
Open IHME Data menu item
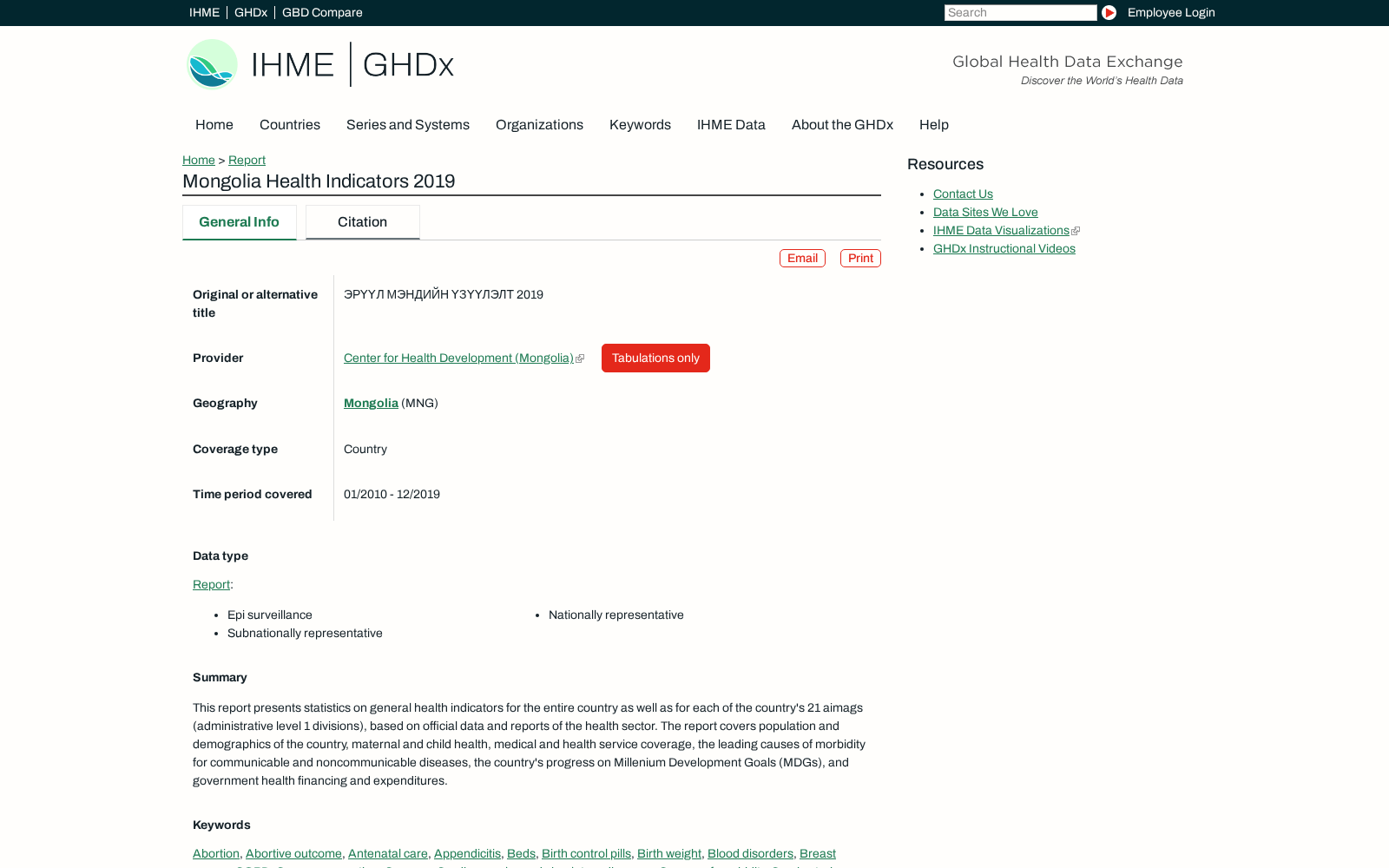click(x=731, y=124)
